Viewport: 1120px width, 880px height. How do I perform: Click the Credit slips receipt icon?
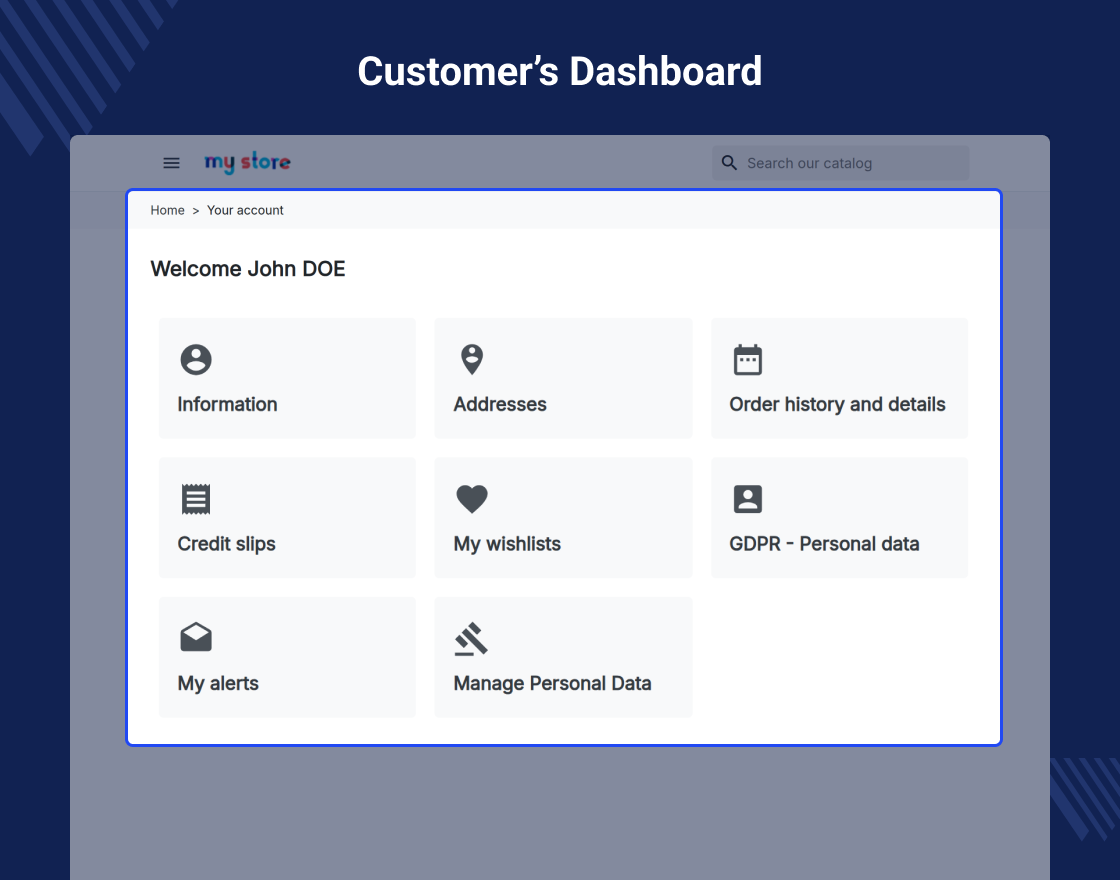pyautogui.click(x=196, y=499)
